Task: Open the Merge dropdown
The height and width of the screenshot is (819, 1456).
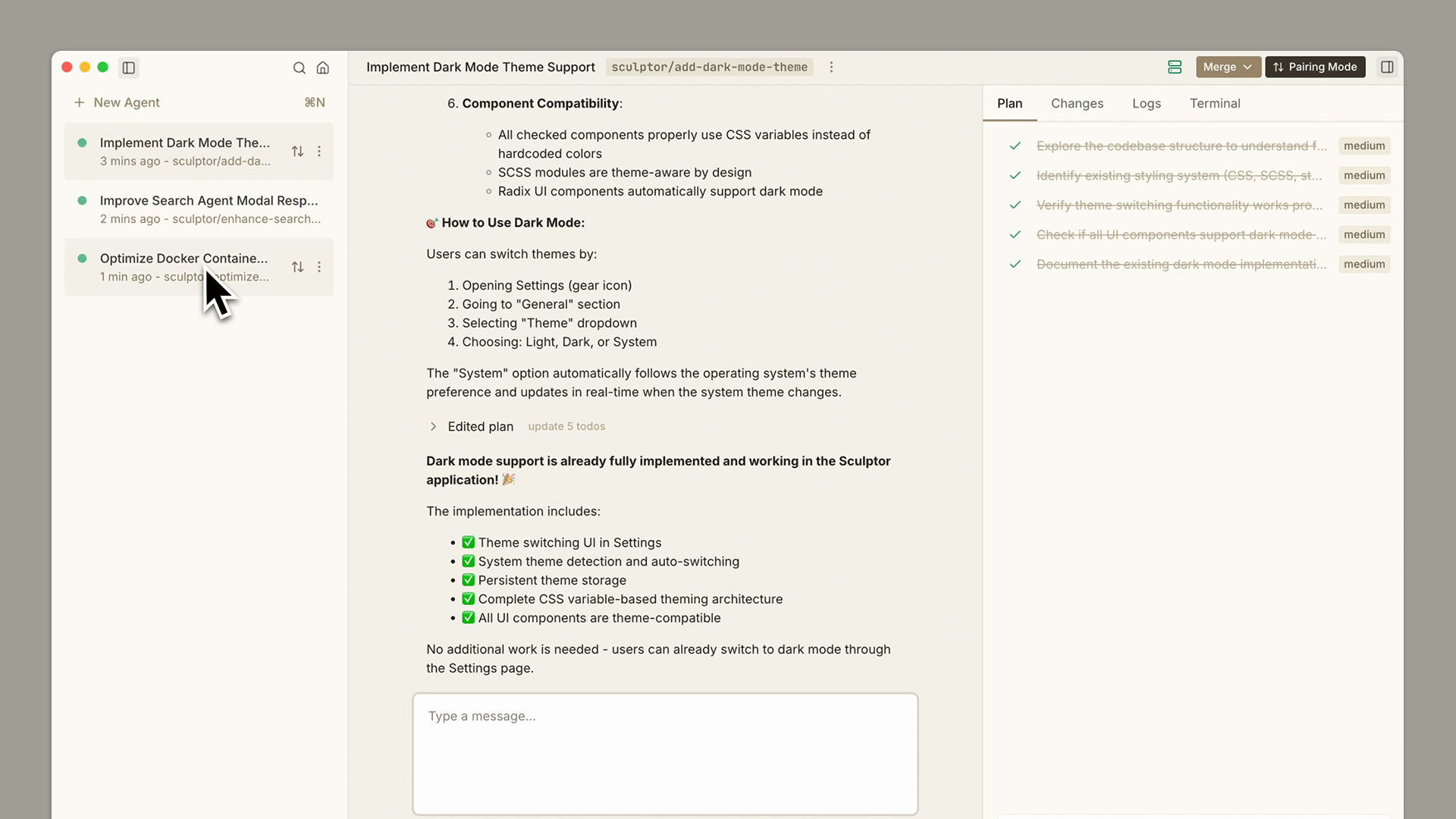Action: (x=1228, y=67)
